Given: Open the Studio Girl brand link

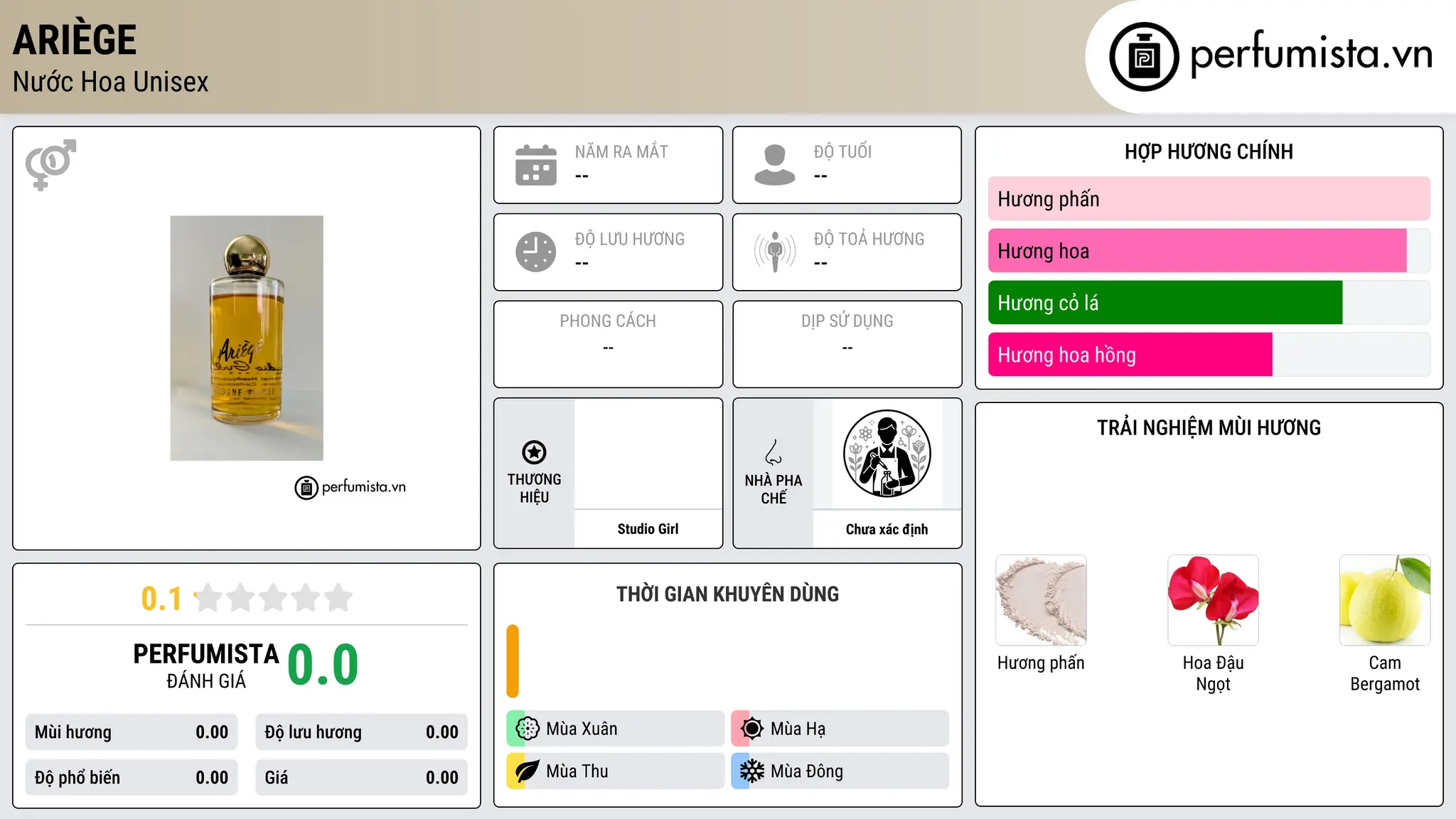Looking at the screenshot, I should point(648,529).
